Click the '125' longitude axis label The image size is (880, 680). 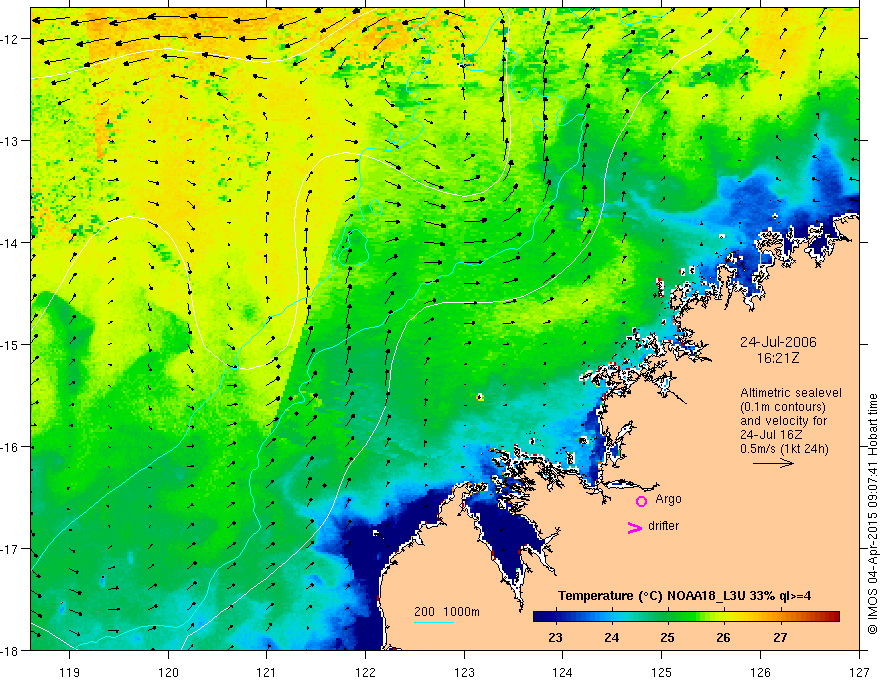tap(662, 672)
